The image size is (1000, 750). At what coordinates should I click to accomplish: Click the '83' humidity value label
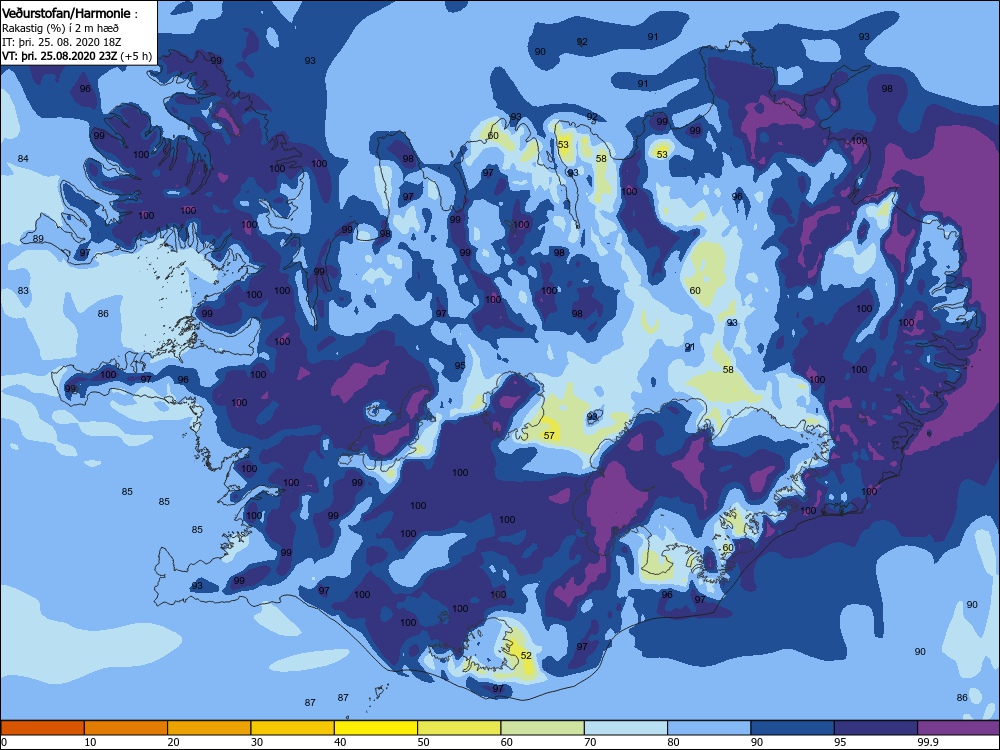pos(23,290)
